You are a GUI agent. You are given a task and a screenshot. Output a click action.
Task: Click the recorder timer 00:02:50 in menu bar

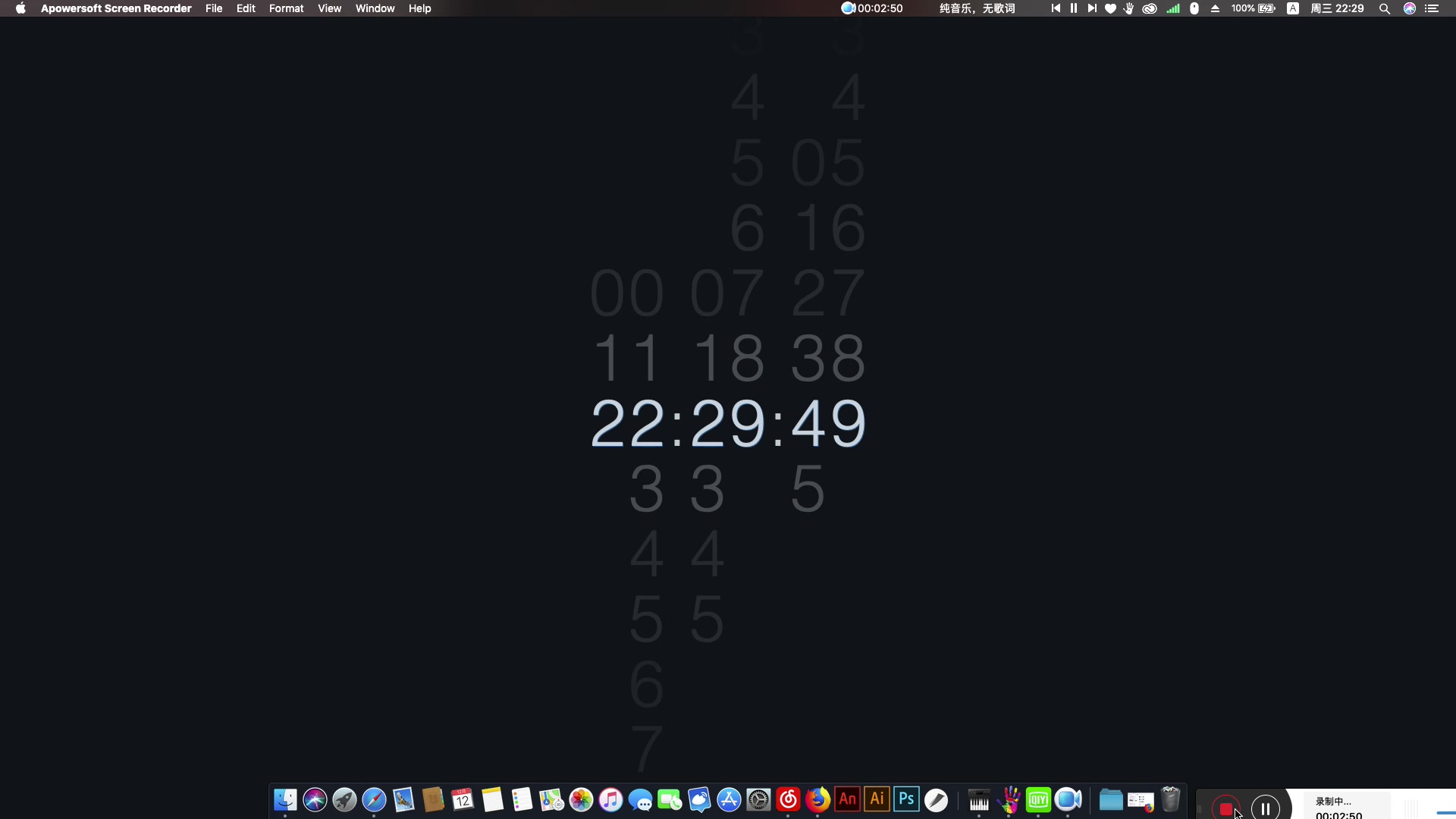[x=872, y=8]
